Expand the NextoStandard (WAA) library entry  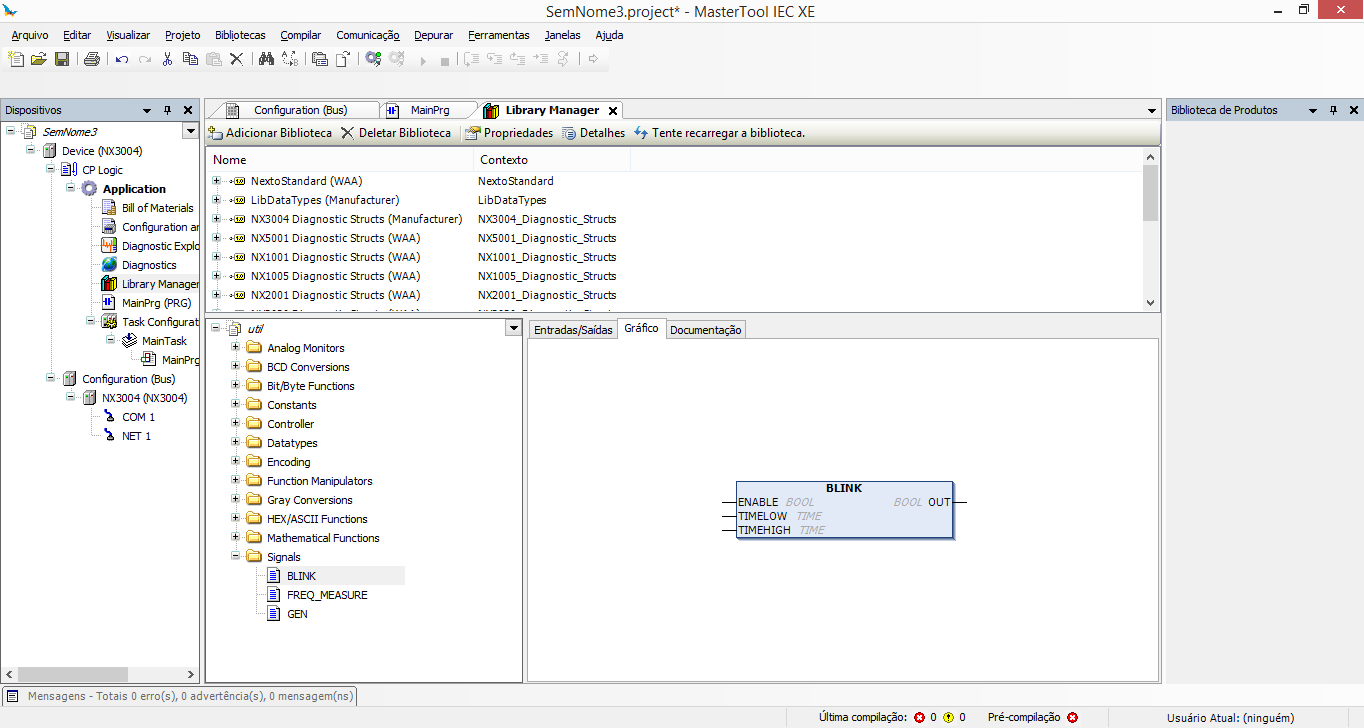216,181
